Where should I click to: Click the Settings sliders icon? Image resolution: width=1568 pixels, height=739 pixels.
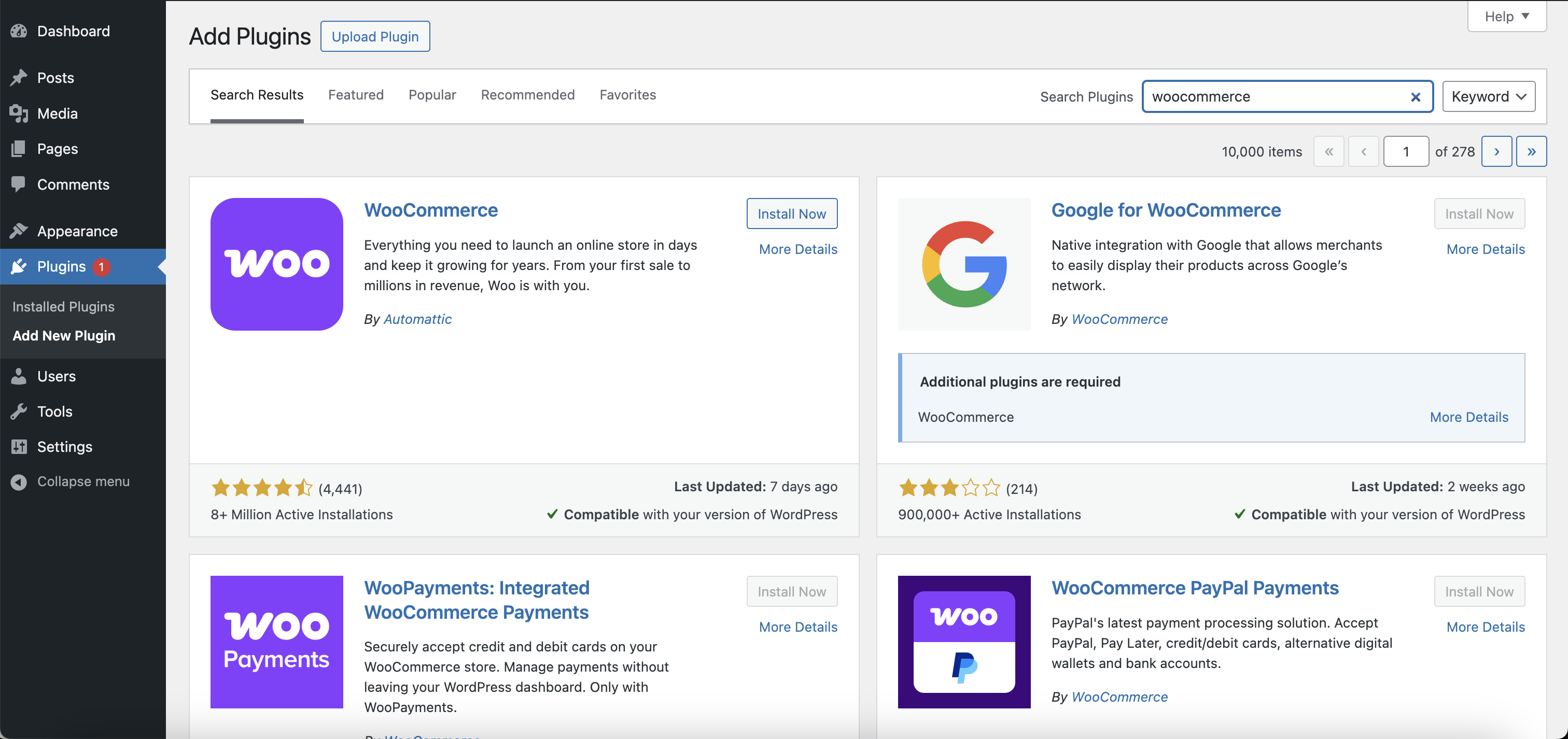point(19,446)
